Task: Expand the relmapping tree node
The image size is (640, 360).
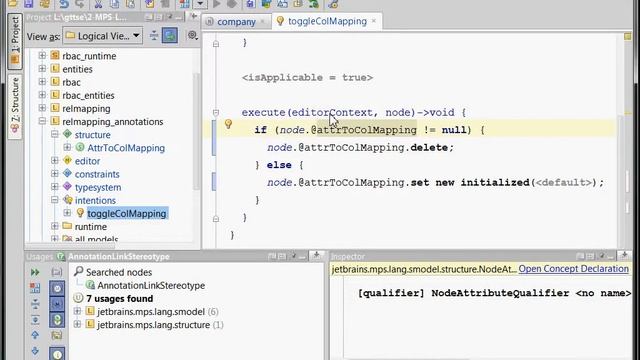Action: (x=42, y=108)
